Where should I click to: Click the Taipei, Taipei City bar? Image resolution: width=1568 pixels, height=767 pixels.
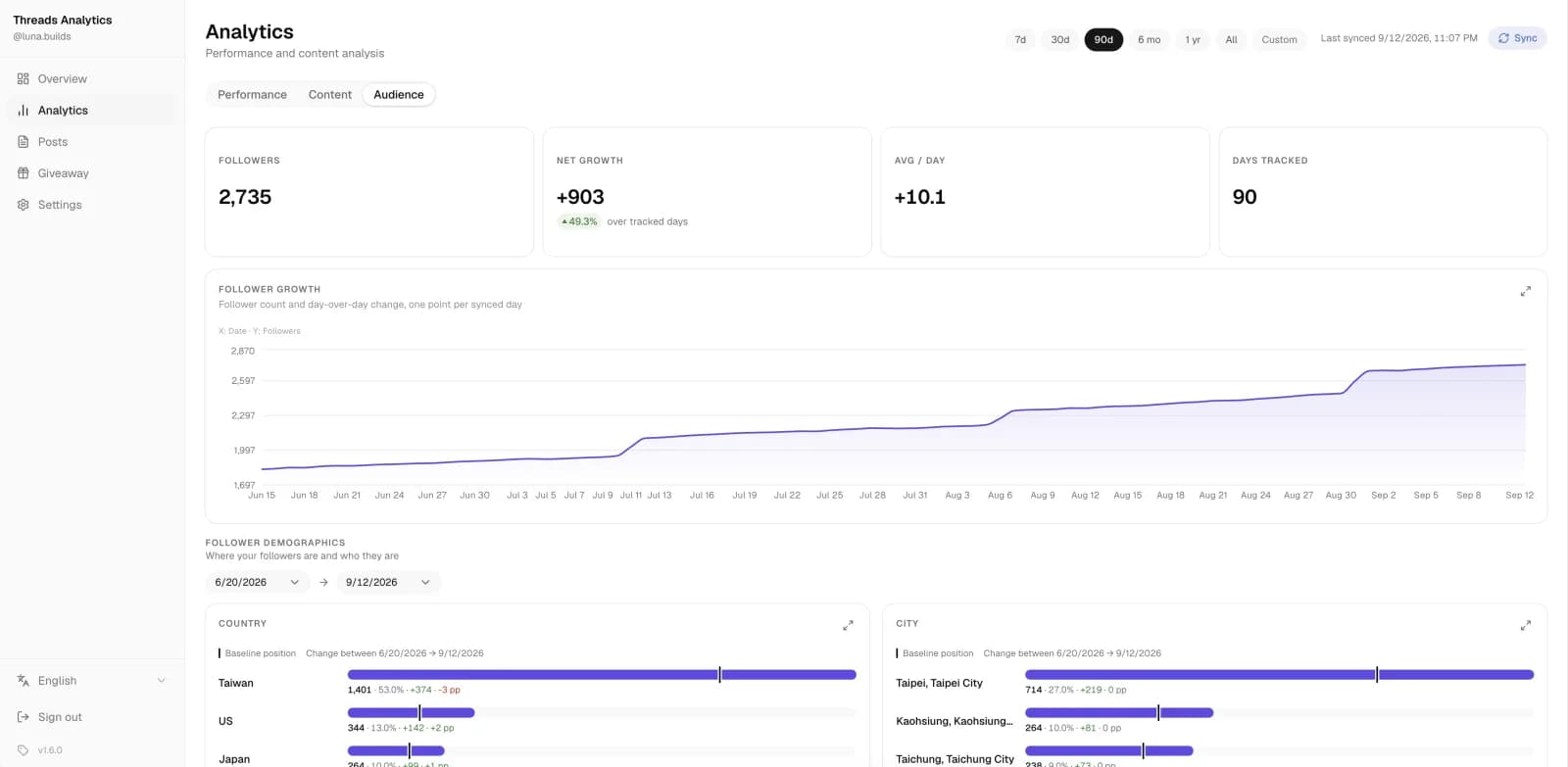[1279, 674]
